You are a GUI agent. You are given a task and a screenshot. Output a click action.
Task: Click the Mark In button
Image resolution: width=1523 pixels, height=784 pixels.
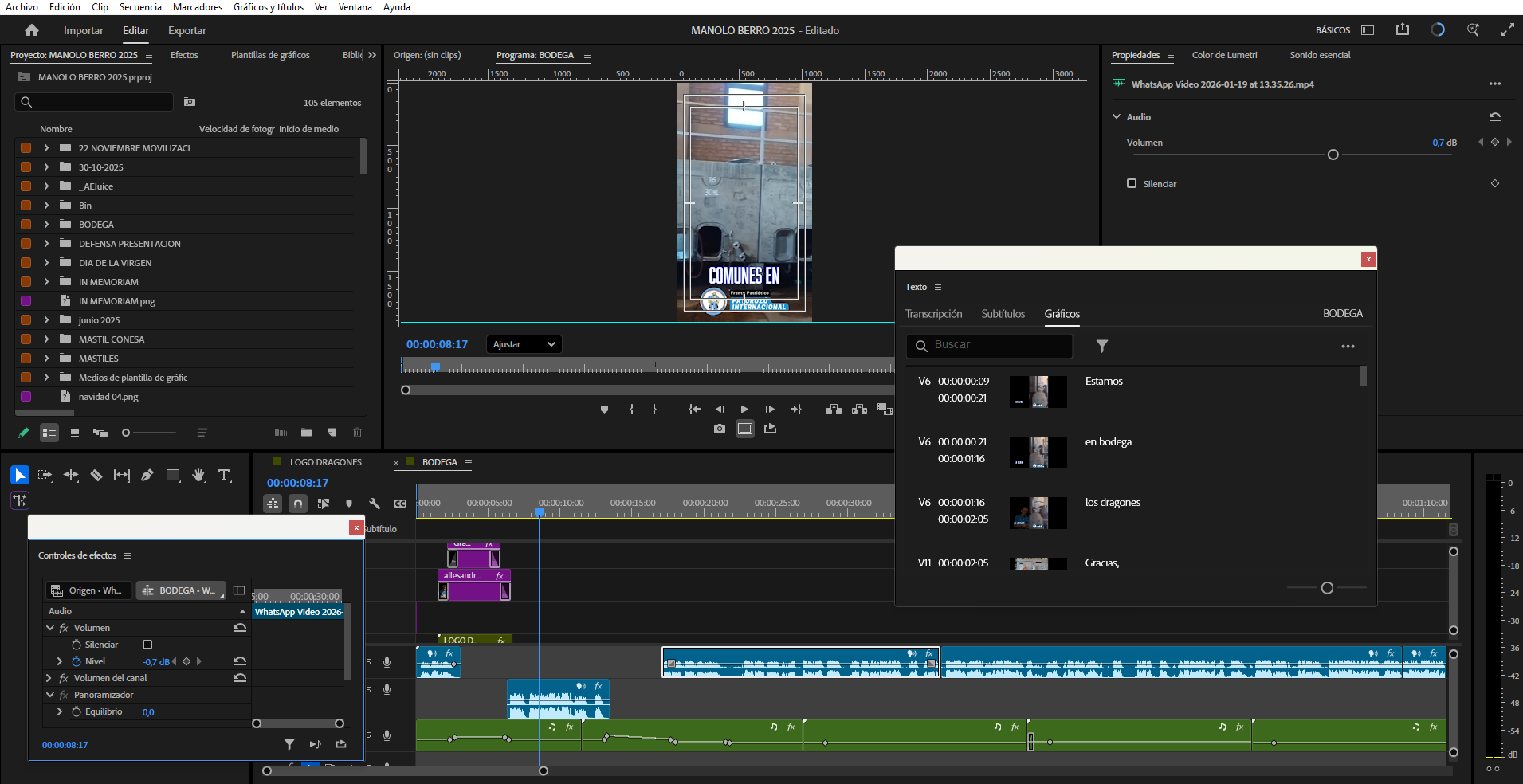[631, 410]
